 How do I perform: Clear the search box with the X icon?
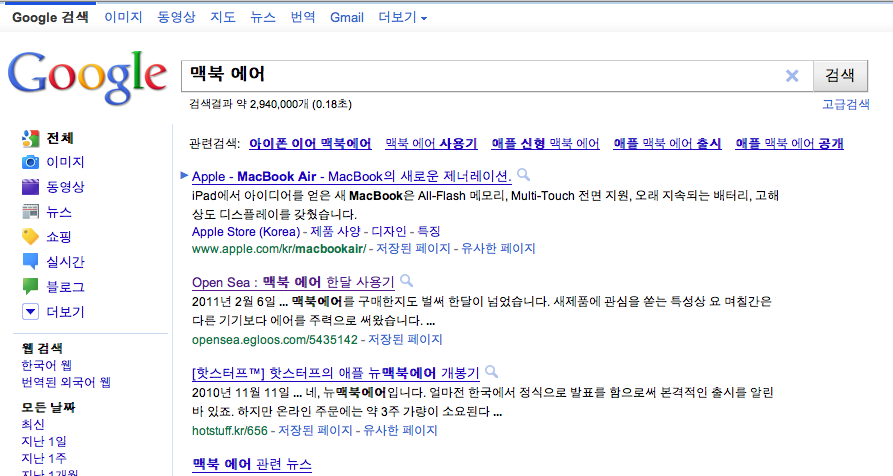[792, 76]
